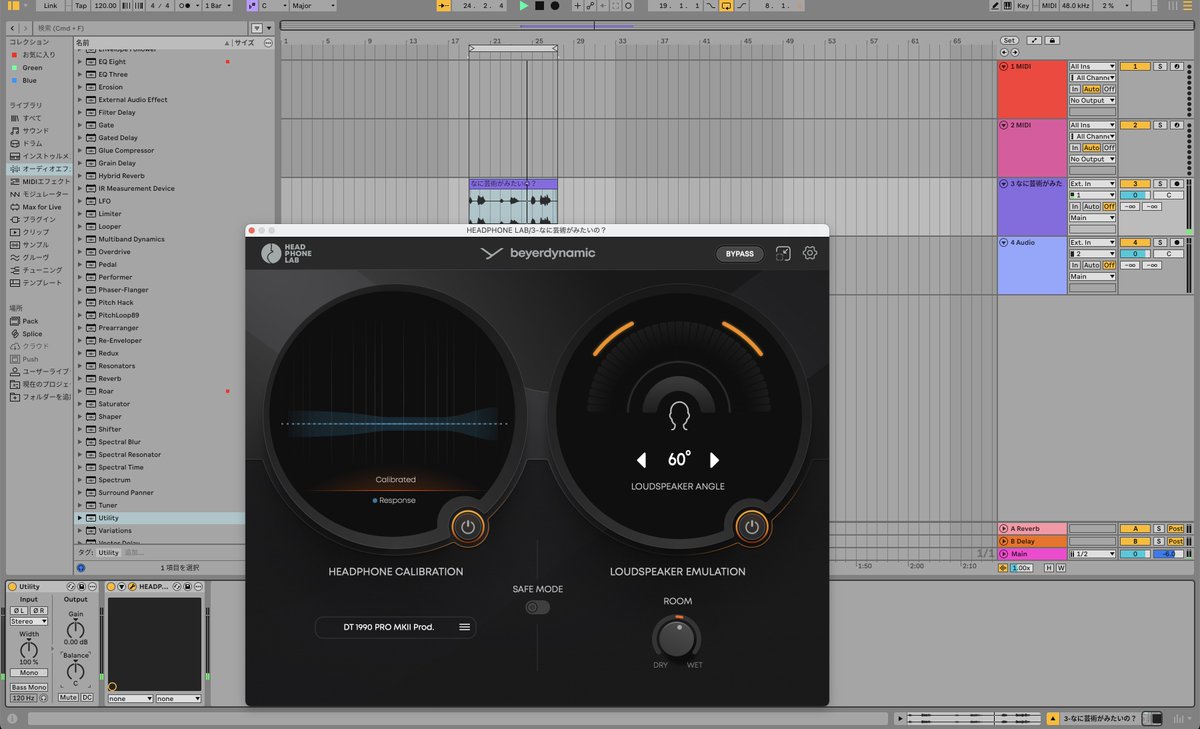1200x729 pixels.
Task: Toggle Loudspeaker Emulation power button
Action: point(752,525)
